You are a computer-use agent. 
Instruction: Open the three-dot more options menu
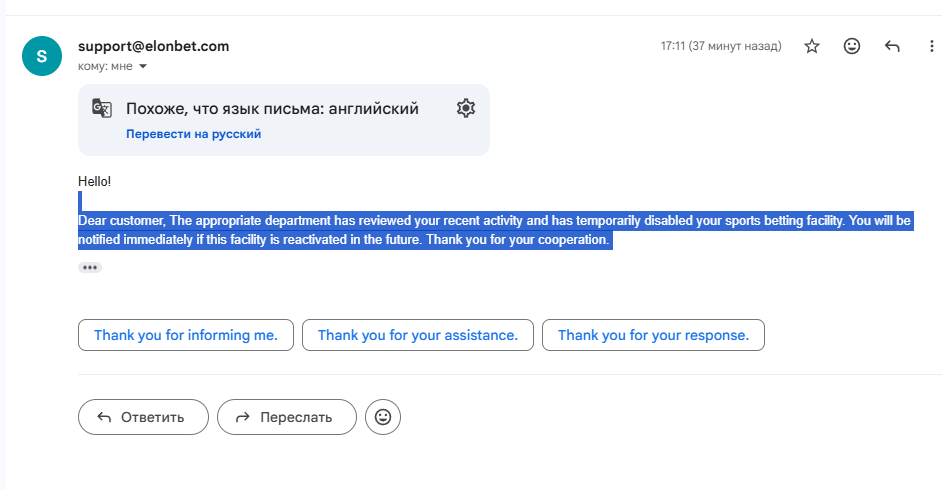tap(932, 46)
